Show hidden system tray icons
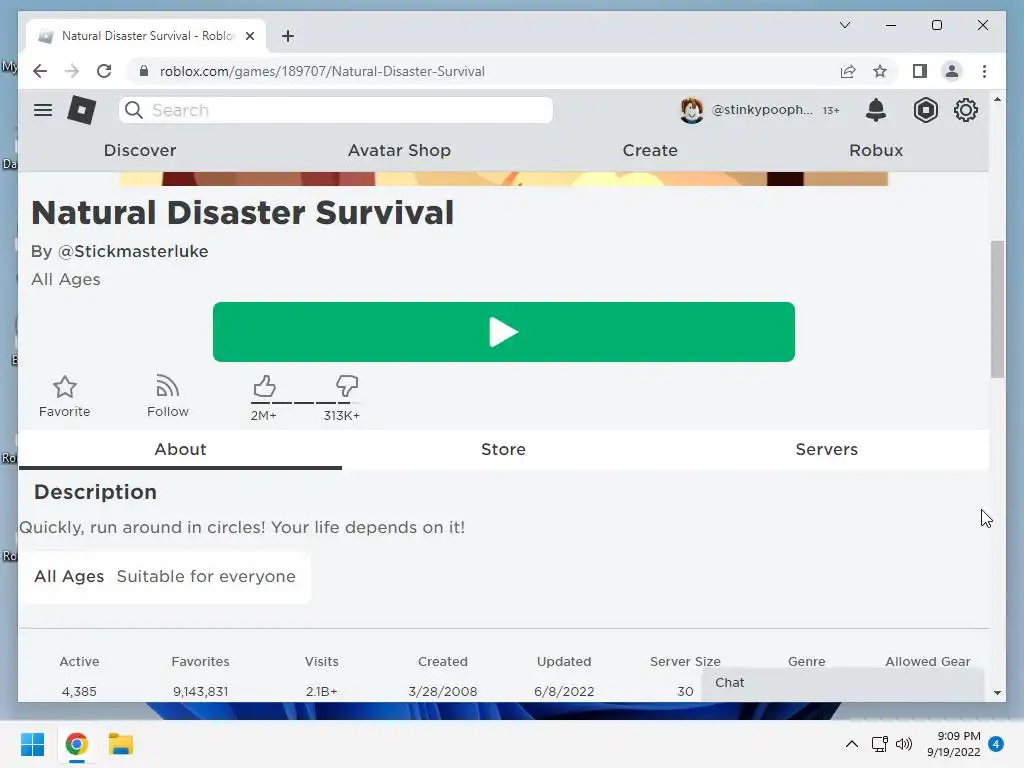Viewport: 1024px width, 768px height. [x=852, y=744]
